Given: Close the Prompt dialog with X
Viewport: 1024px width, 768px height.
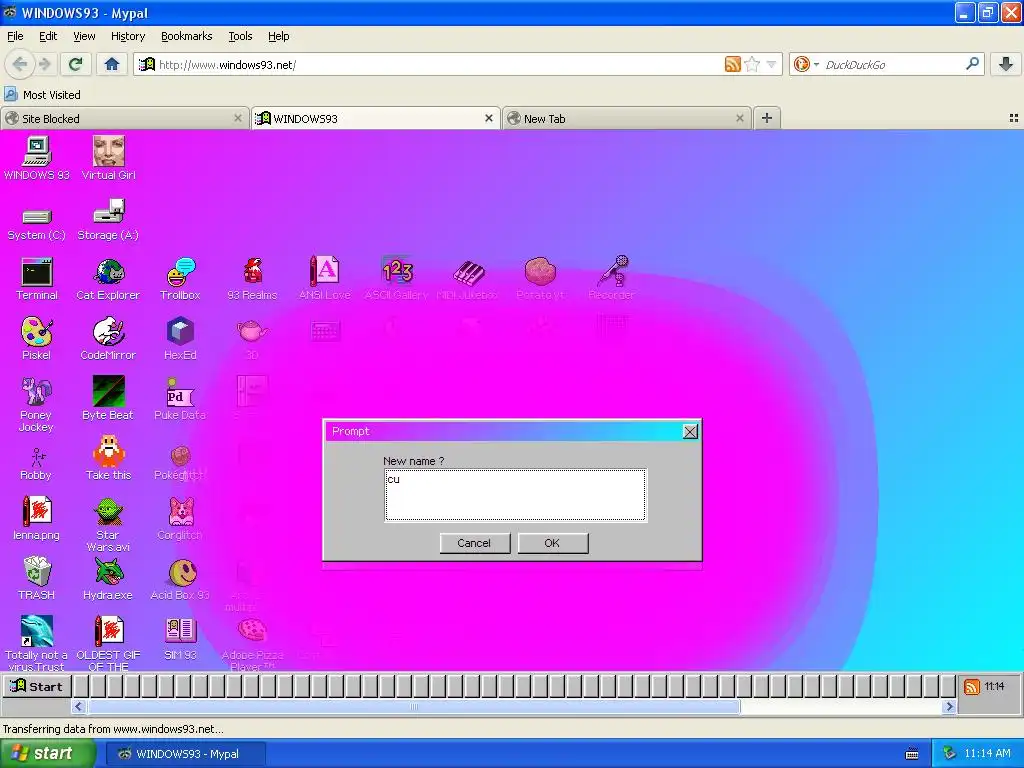Looking at the screenshot, I should [690, 432].
